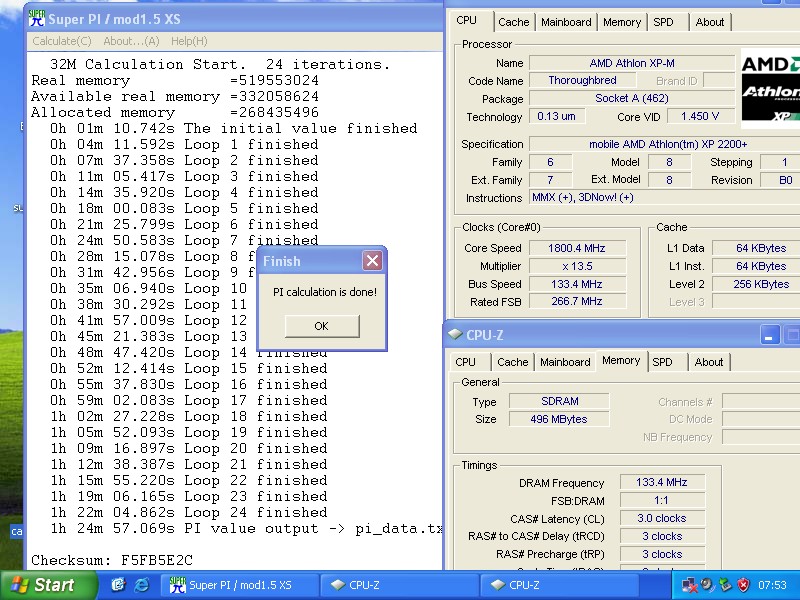Click the Core Speed 1800.4 MHz value
The image size is (800, 600).
[577, 248]
